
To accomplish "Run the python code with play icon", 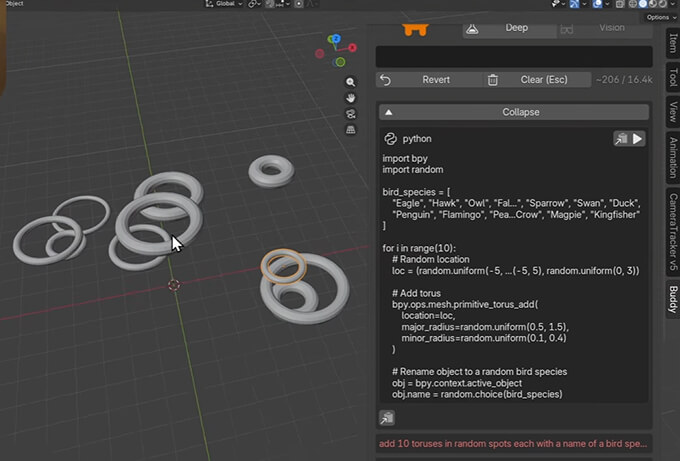I will pyautogui.click(x=637, y=139).
